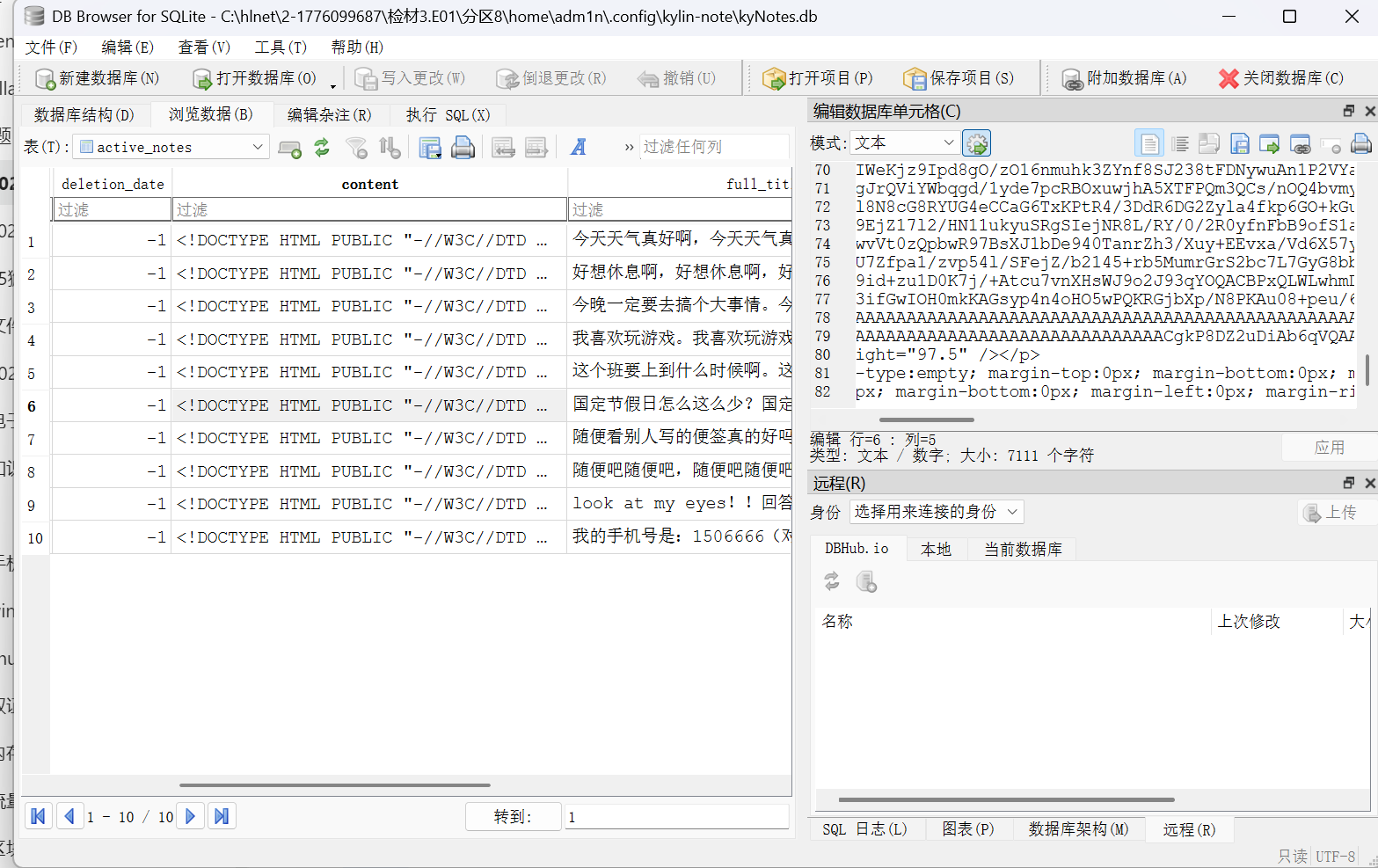Select the DBHub.io tab

coord(857,549)
